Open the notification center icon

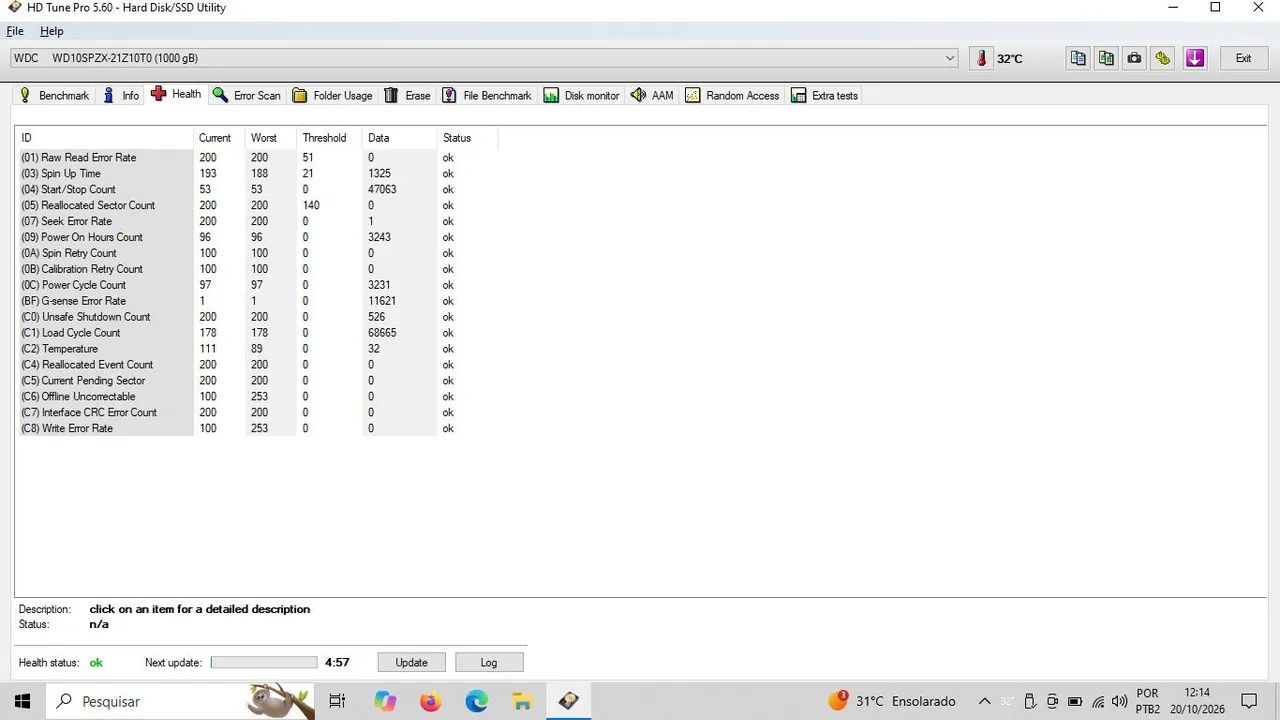click(1249, 701)
